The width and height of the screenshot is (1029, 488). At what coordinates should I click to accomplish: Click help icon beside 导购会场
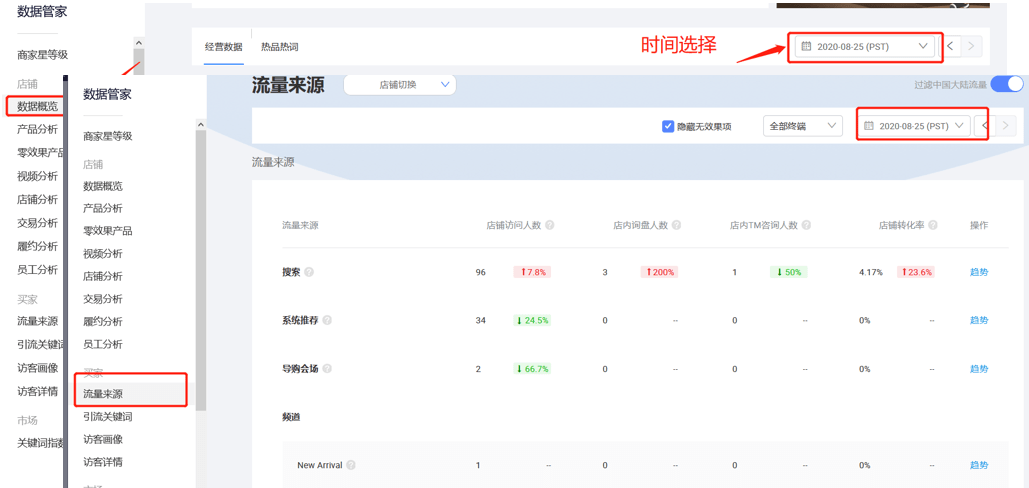pos(327,369)
